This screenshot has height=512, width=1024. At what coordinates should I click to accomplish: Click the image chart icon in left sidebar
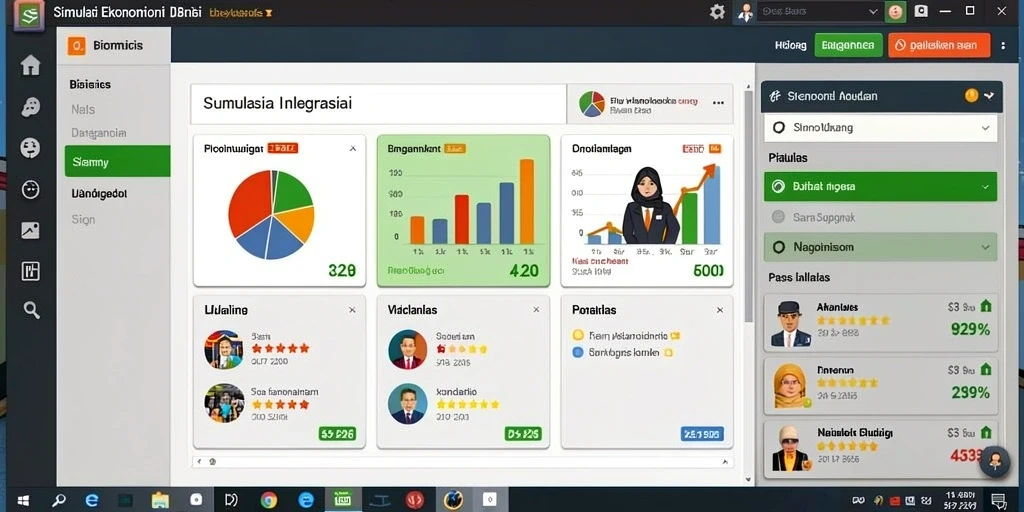[x=31, y=230]
